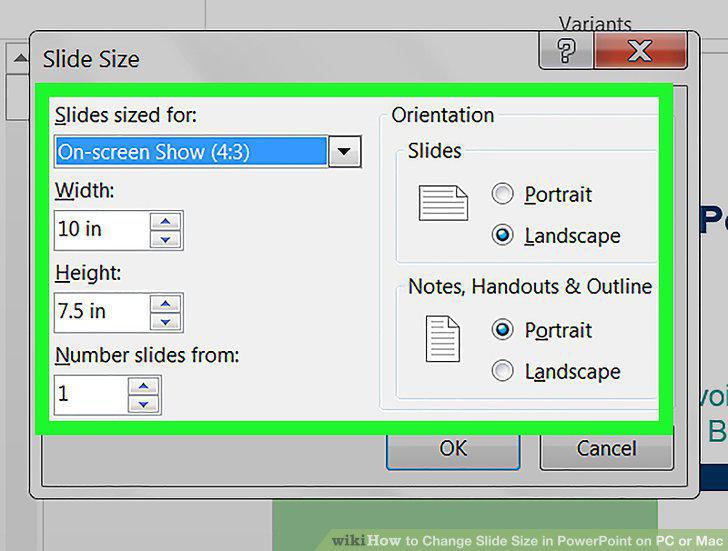Screen dimensions: 728x551
Task: Decrease Width with the down arrow
Action: (x=165, y=240)
